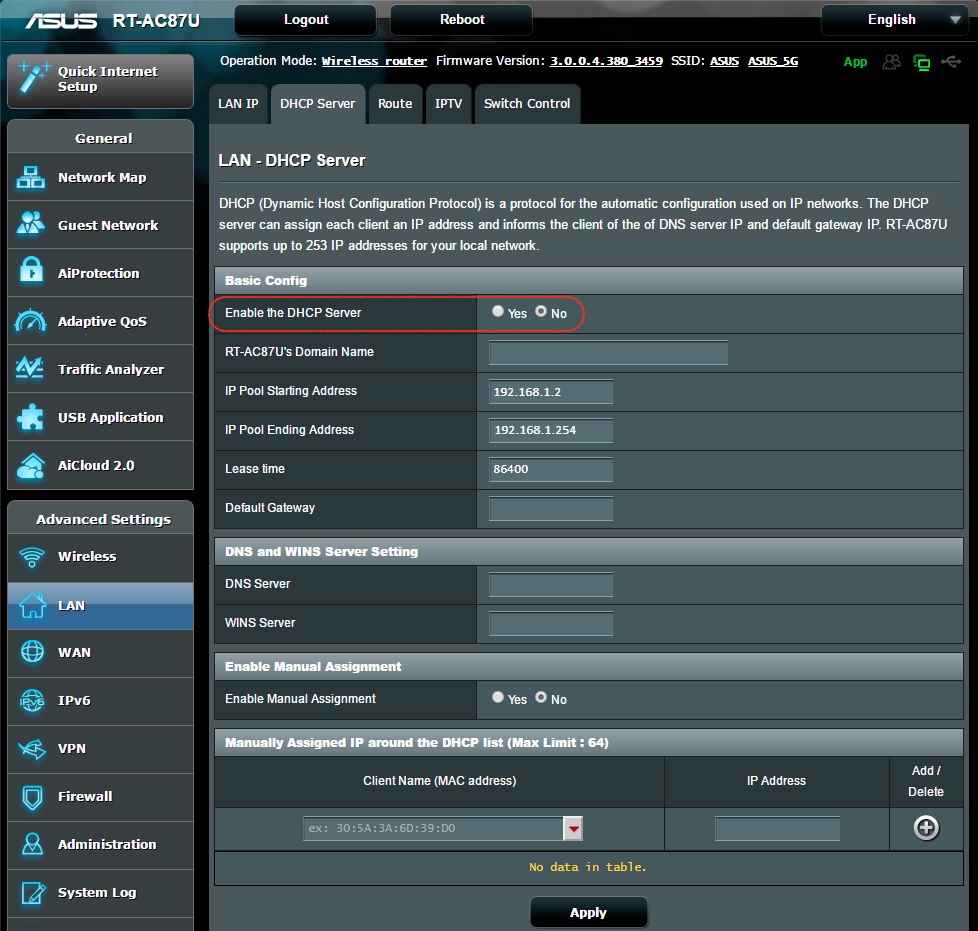Open Adaptive QoS menu label
This screenshot has width=978, height=931.
(x=102, y=322)
